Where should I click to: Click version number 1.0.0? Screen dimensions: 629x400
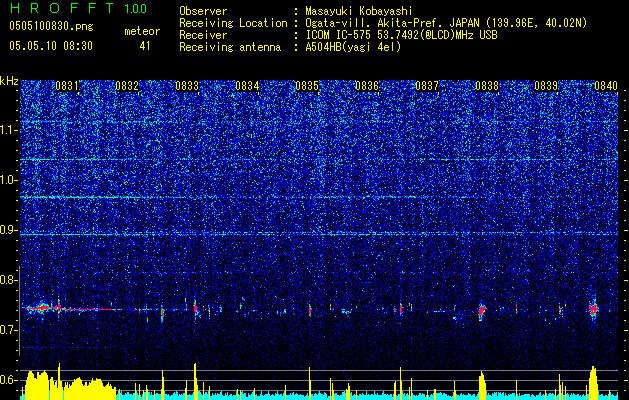click(136, 9)
